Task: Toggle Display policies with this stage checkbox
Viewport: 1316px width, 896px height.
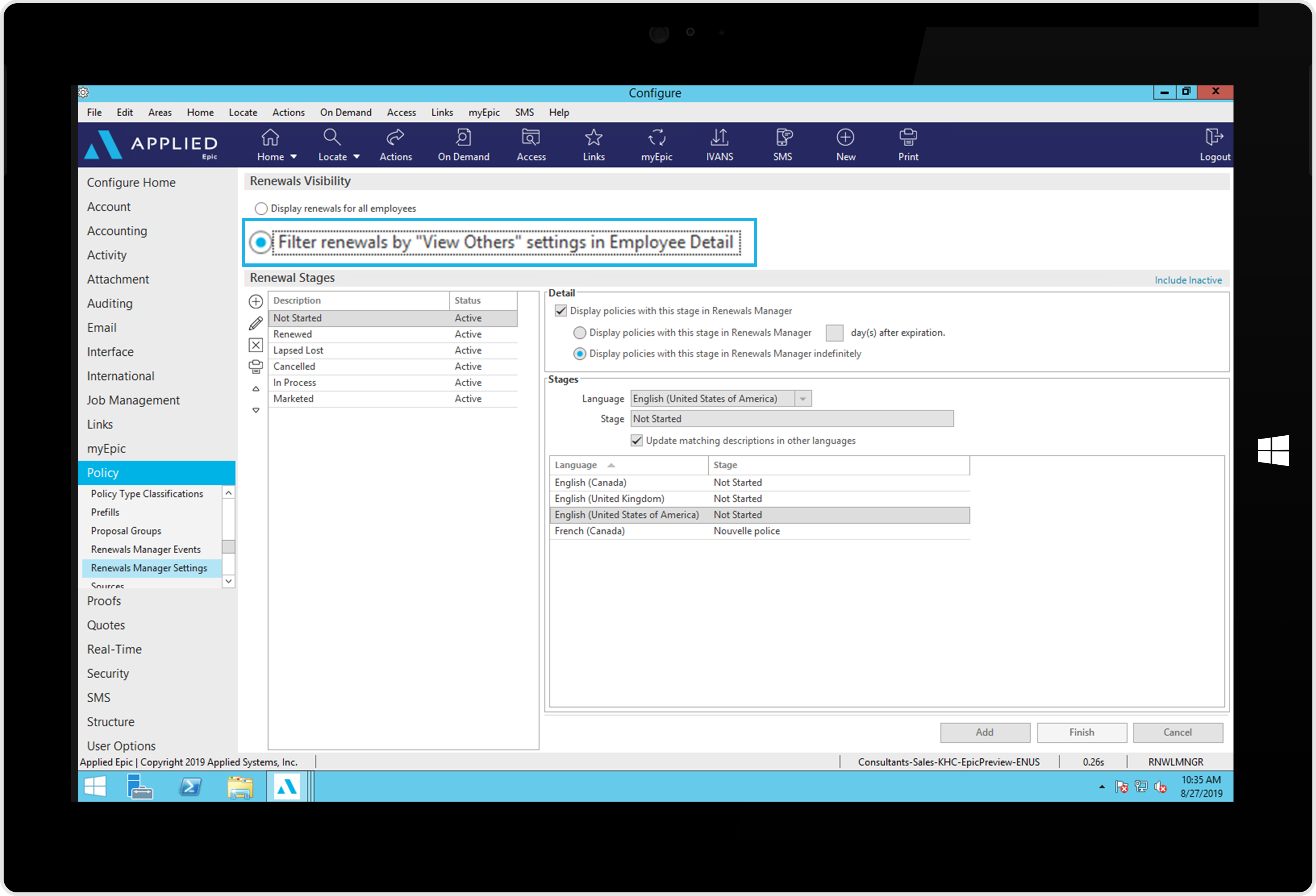Action: click(x=561, y=311)
